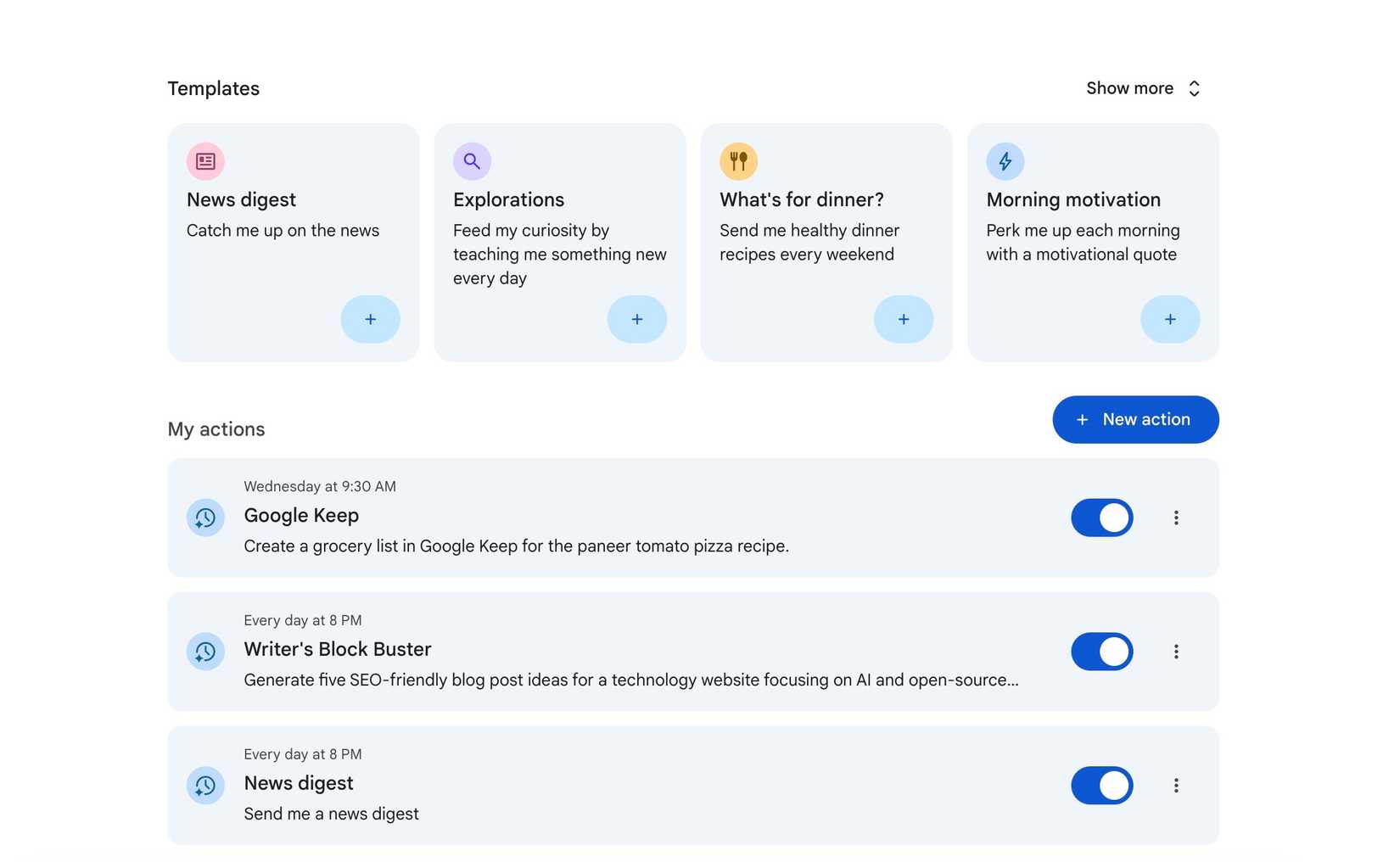This screenshot has height=862, width=1400.
Task: Click the lightning bolt icon on Morning motivation
Action: pyautogui.click(x=1005, y=160)
